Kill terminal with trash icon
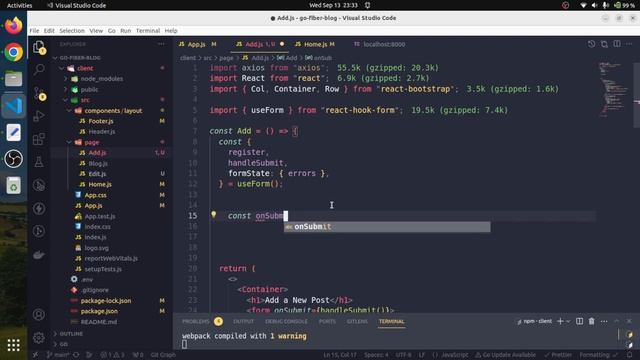640x360 pixels. coord(591,321)
